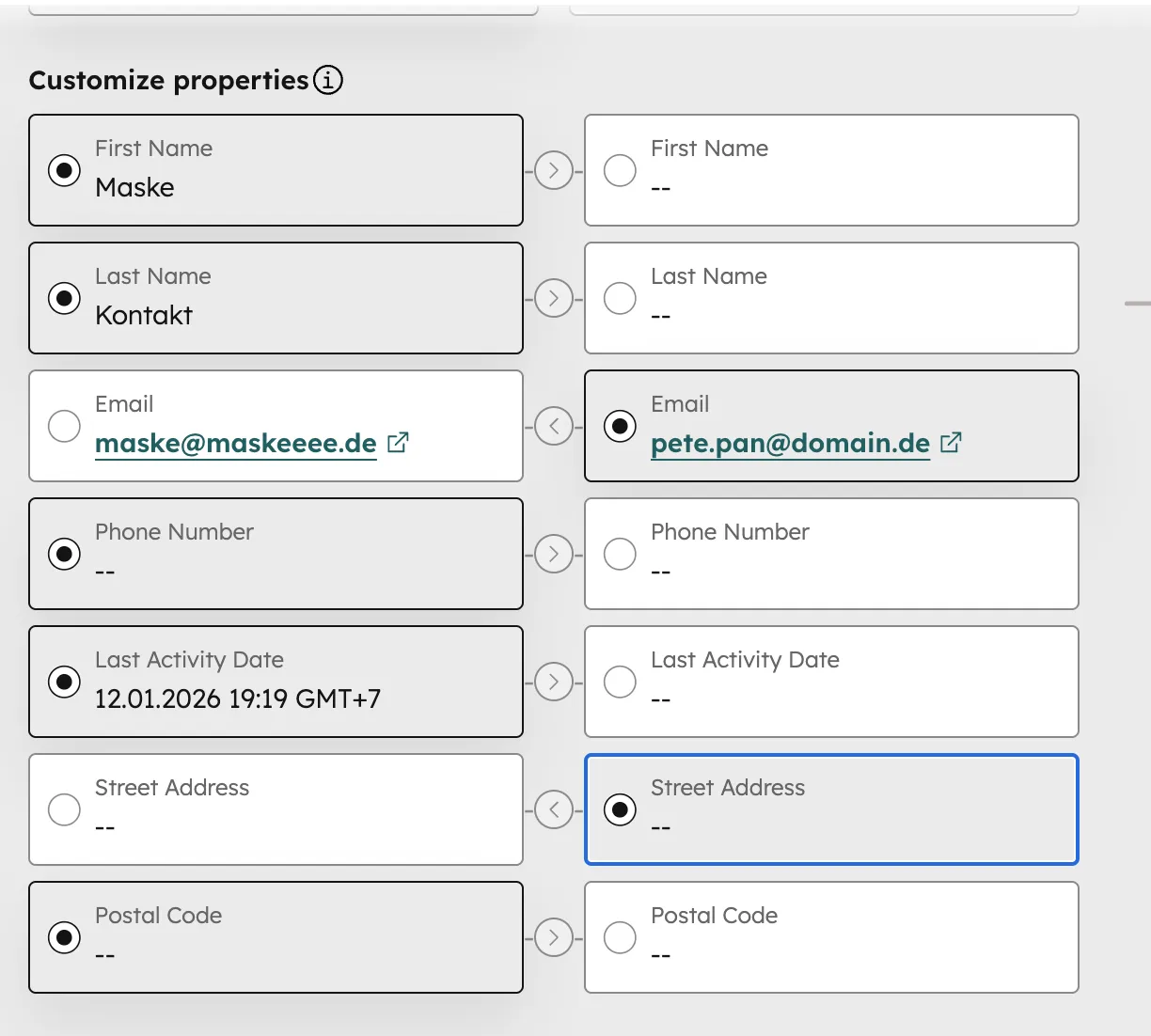Select the right-side Last Name radio button

pos(620,298)
